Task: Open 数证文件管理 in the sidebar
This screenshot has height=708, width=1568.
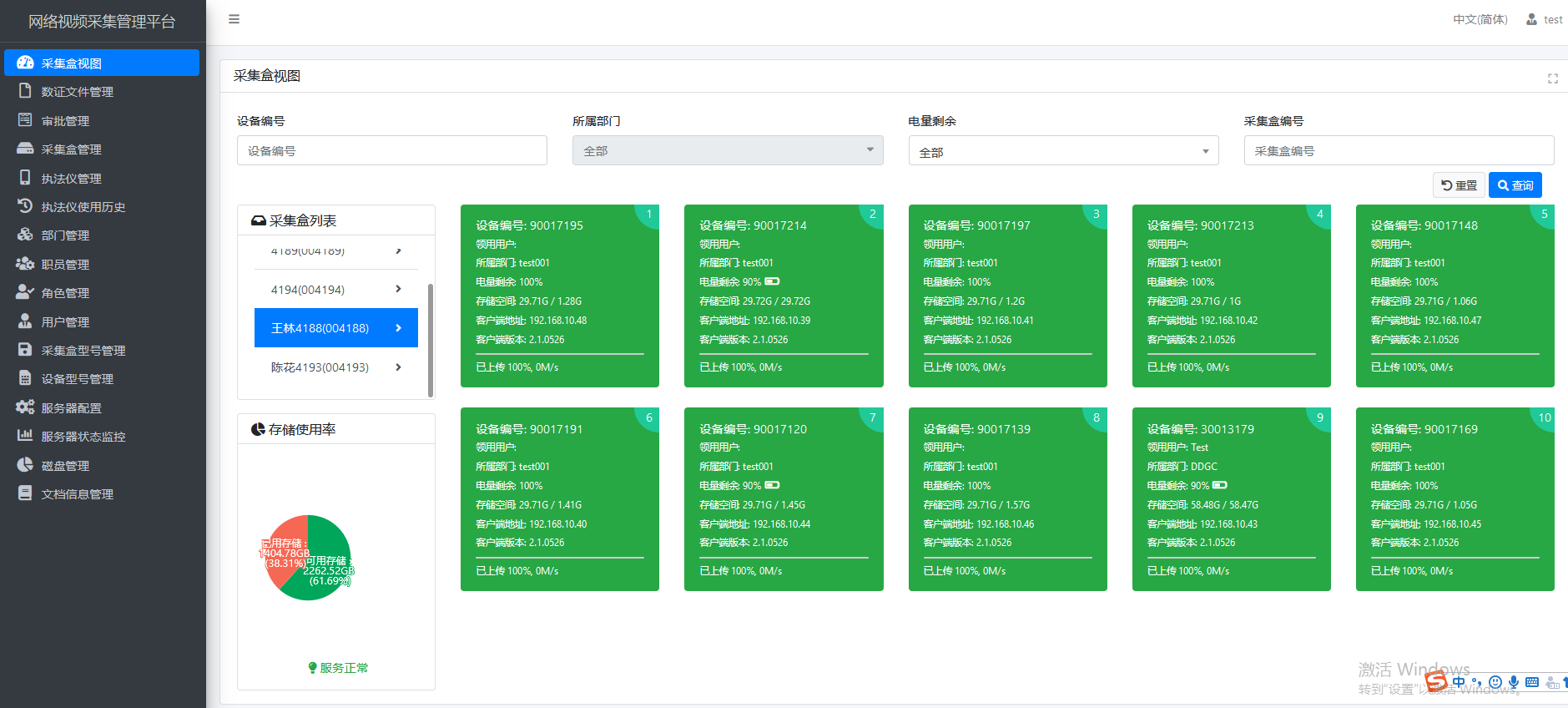Action: 77,92
